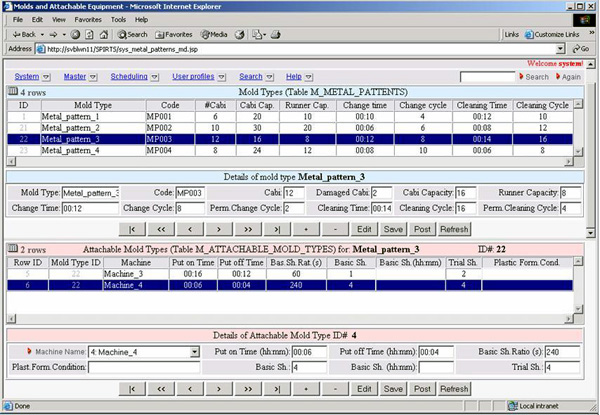
Task: Open the View menu
Action: point(59,19)
